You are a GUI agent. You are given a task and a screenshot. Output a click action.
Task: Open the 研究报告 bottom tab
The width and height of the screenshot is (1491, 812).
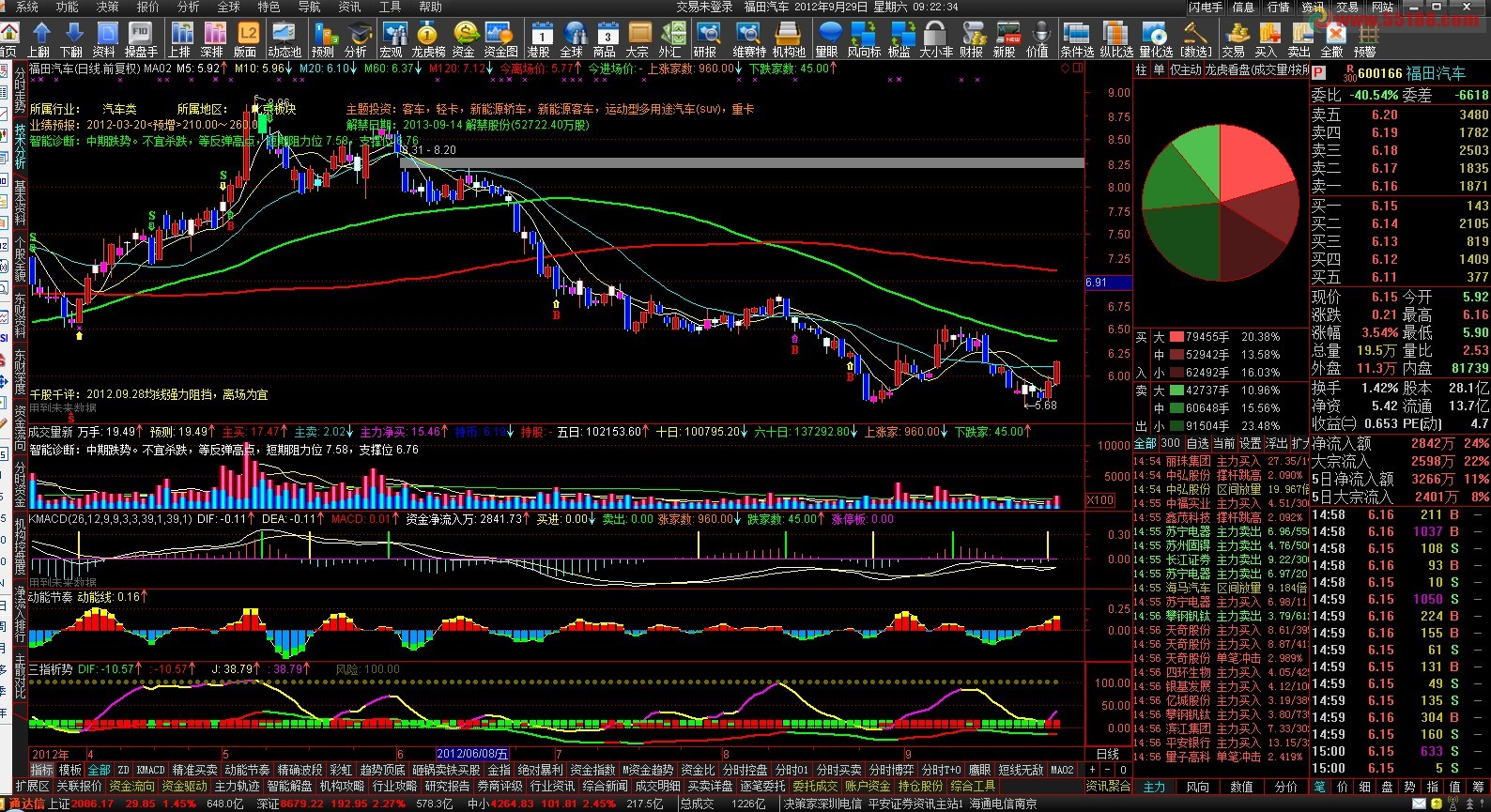(447, 786)
